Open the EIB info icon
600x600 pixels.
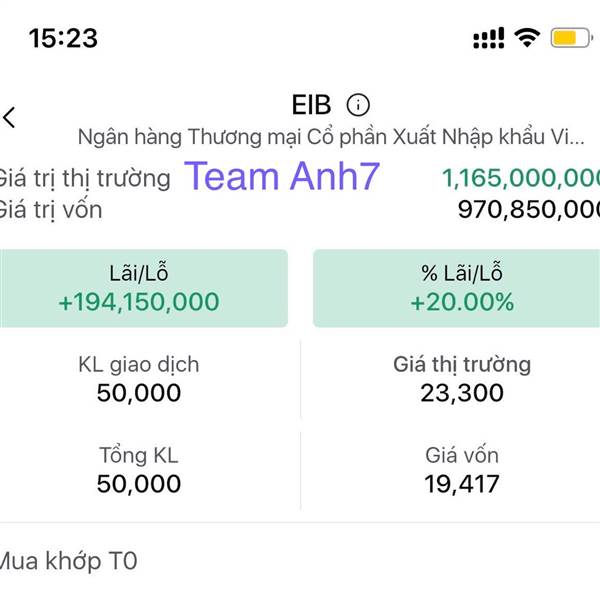358,105
